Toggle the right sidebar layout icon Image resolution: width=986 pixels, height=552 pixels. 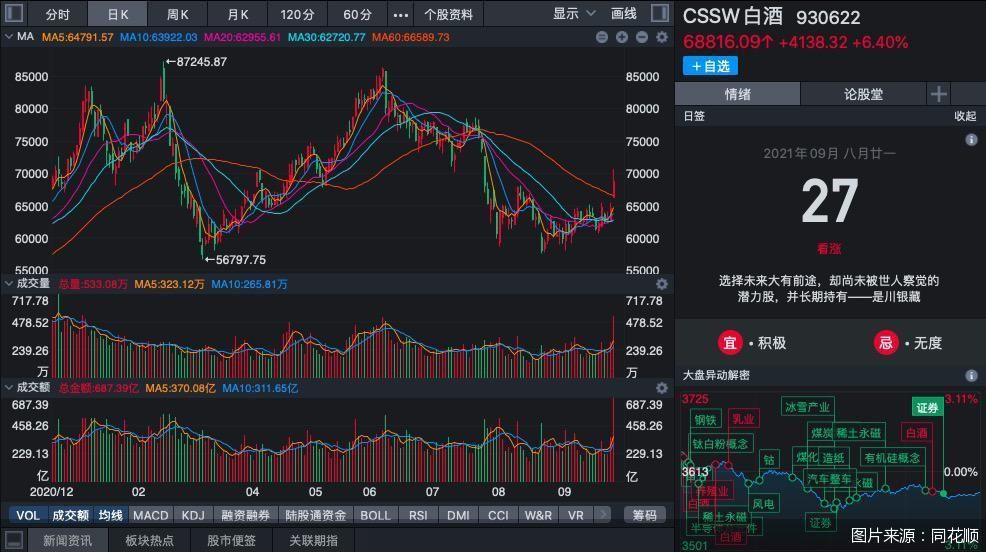pos(660,13)
